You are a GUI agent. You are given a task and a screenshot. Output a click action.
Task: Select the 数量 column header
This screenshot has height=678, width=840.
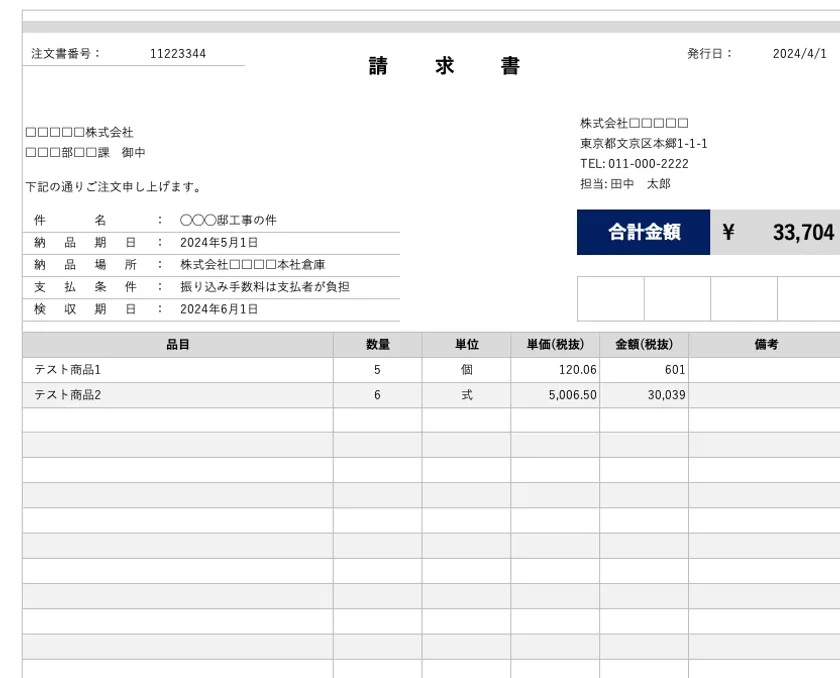click(x=378, y=344)
